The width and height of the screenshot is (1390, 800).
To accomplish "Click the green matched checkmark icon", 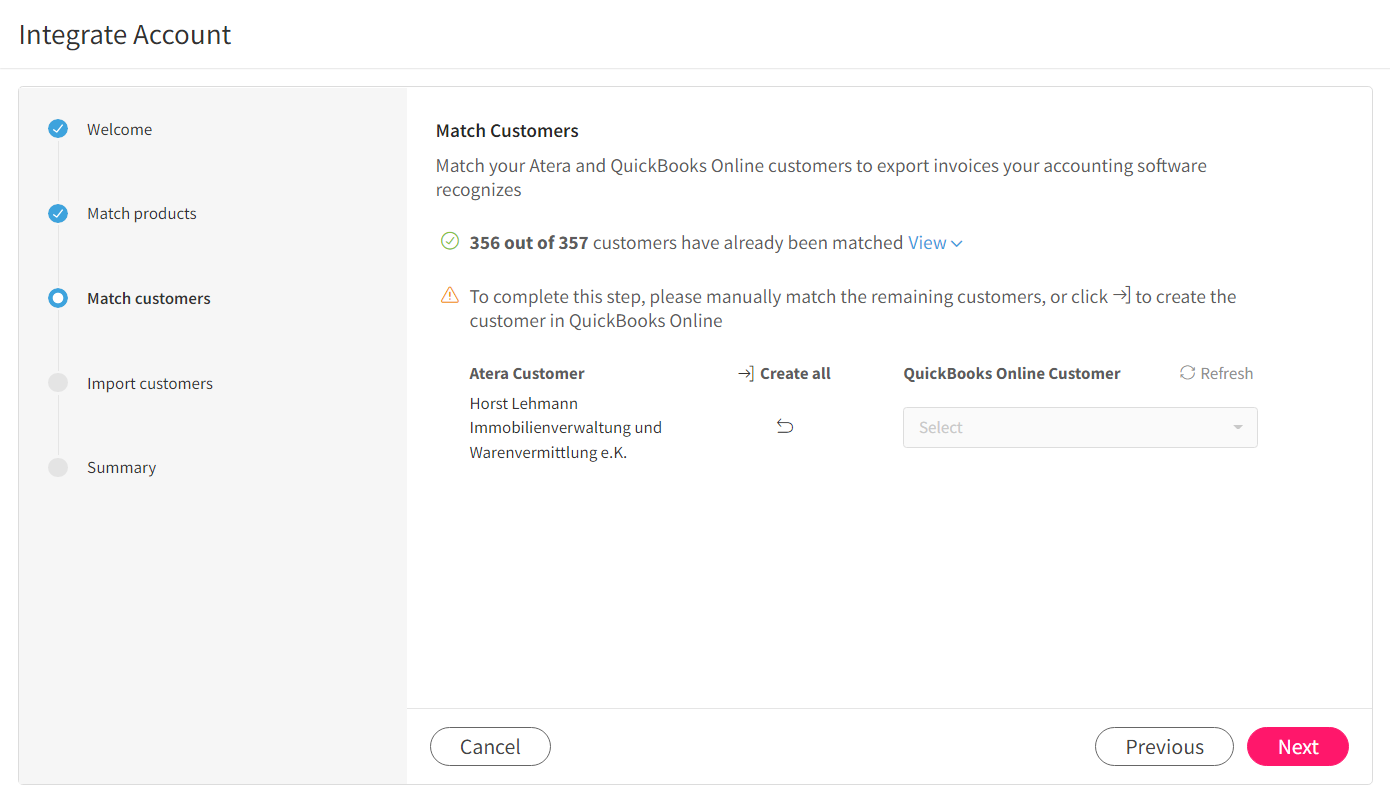I will 450,241.
